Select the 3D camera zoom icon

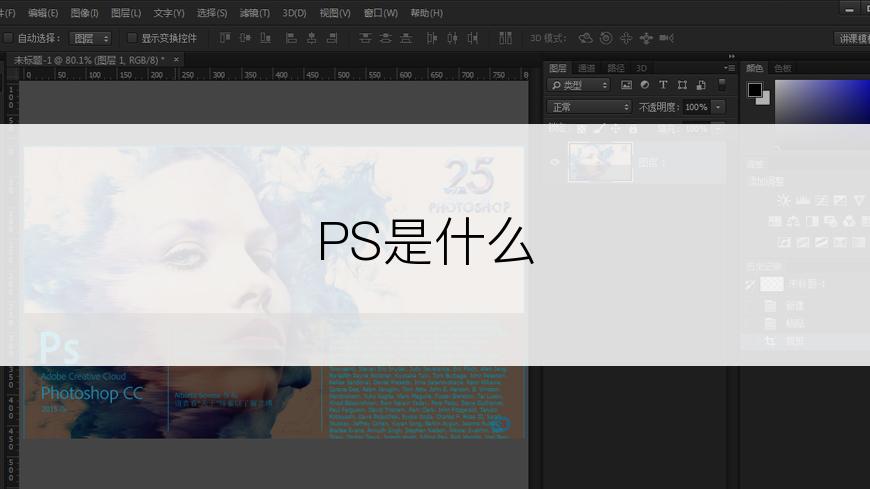click(x=667, y=38)
